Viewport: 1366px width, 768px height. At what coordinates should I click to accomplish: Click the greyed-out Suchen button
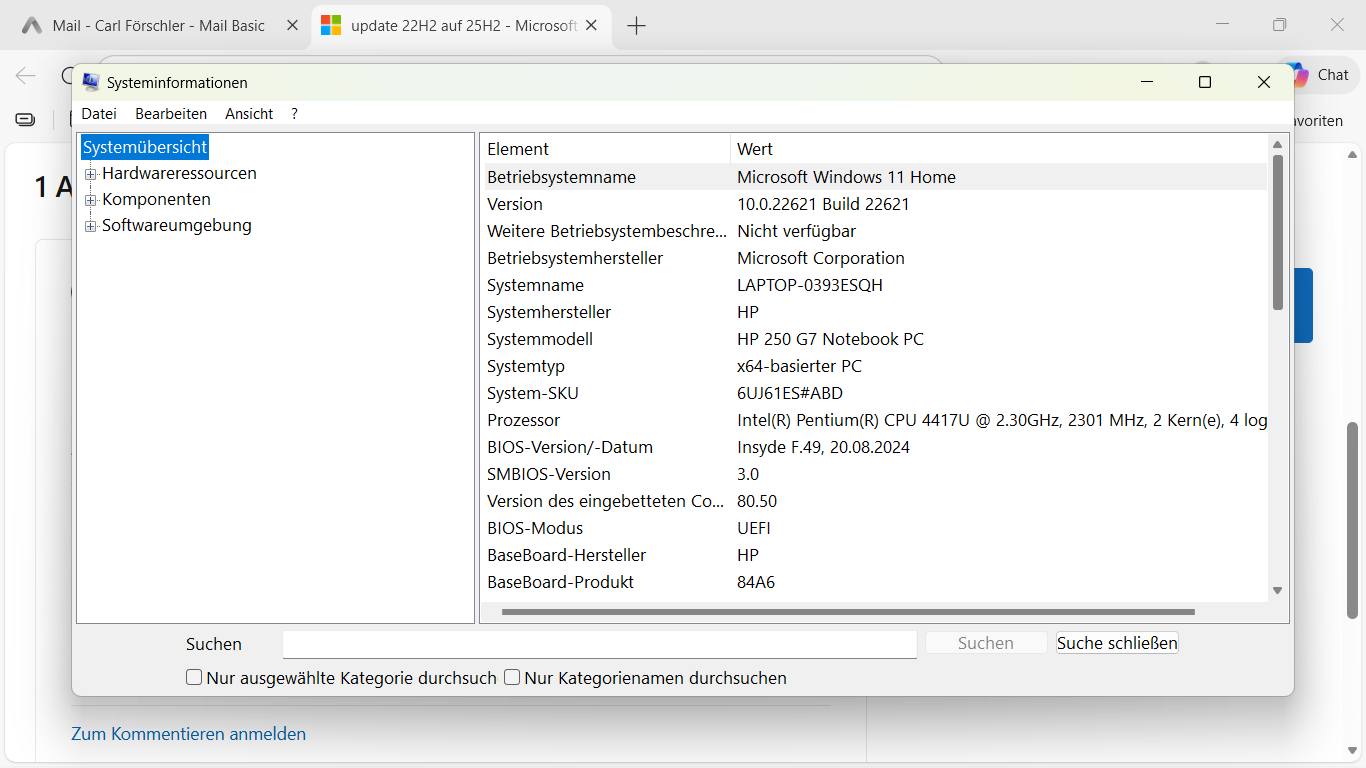tap(986, 643)
